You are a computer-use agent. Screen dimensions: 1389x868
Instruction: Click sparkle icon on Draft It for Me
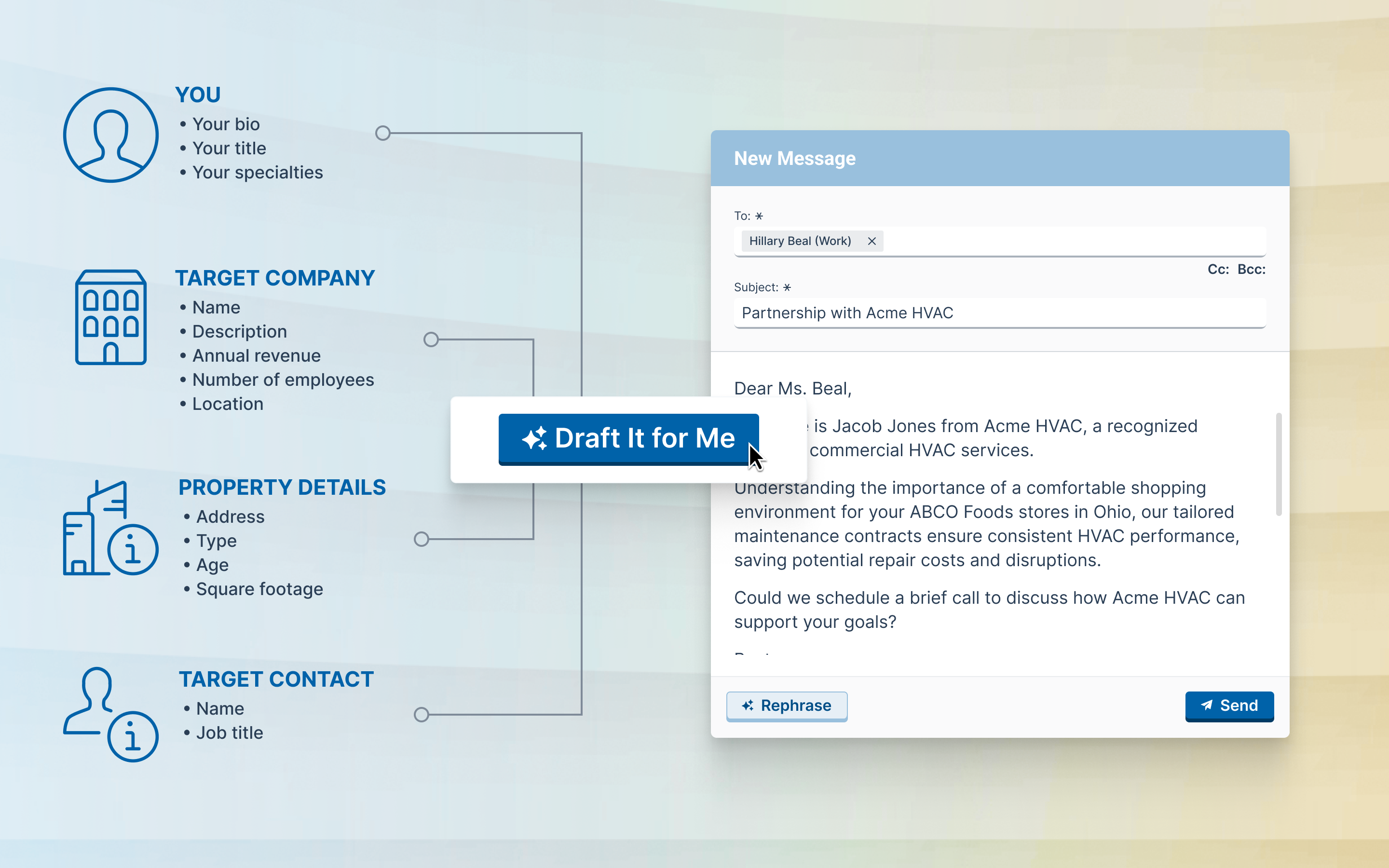tap(534, 439)
